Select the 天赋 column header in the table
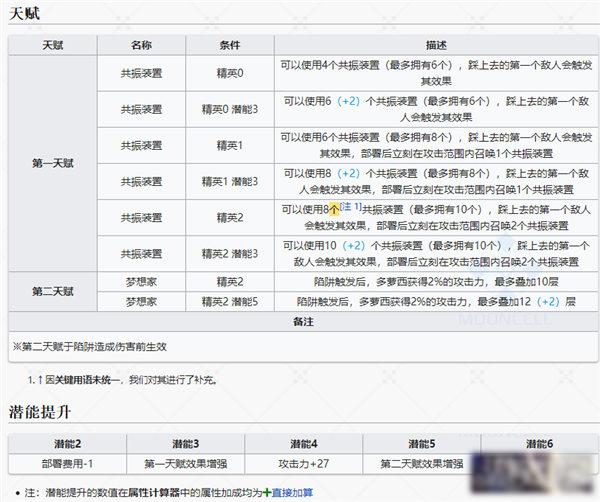This screenshot has height=502, width=600. [53, 45]
